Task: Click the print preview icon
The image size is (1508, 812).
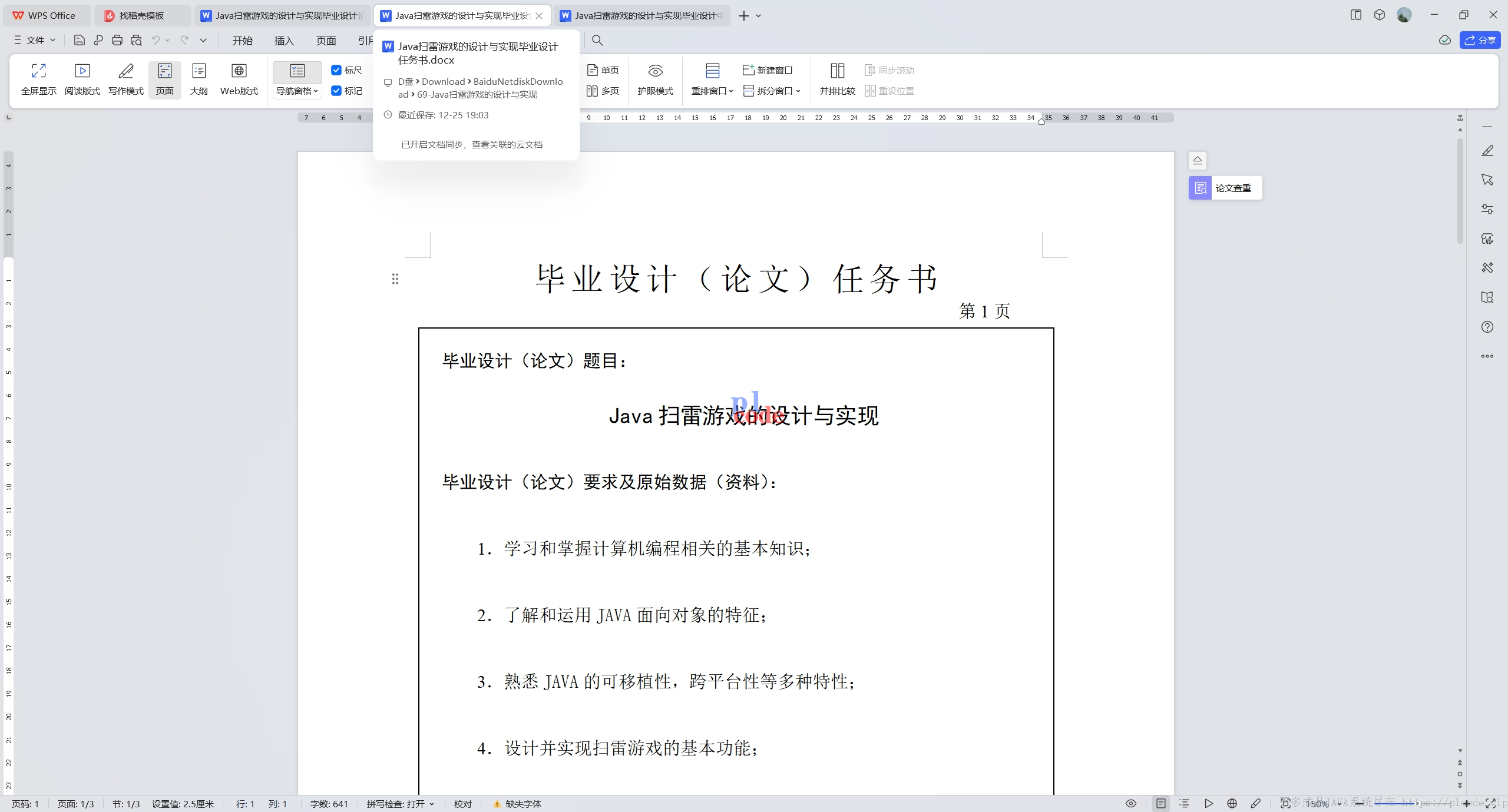Action: (x=136, y=40)
